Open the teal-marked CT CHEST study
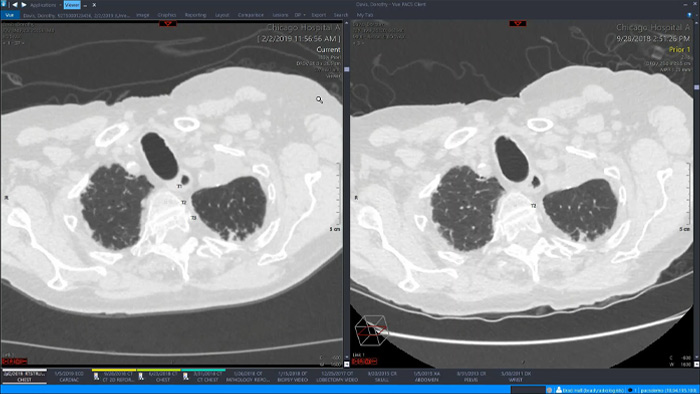 point(208,377)
